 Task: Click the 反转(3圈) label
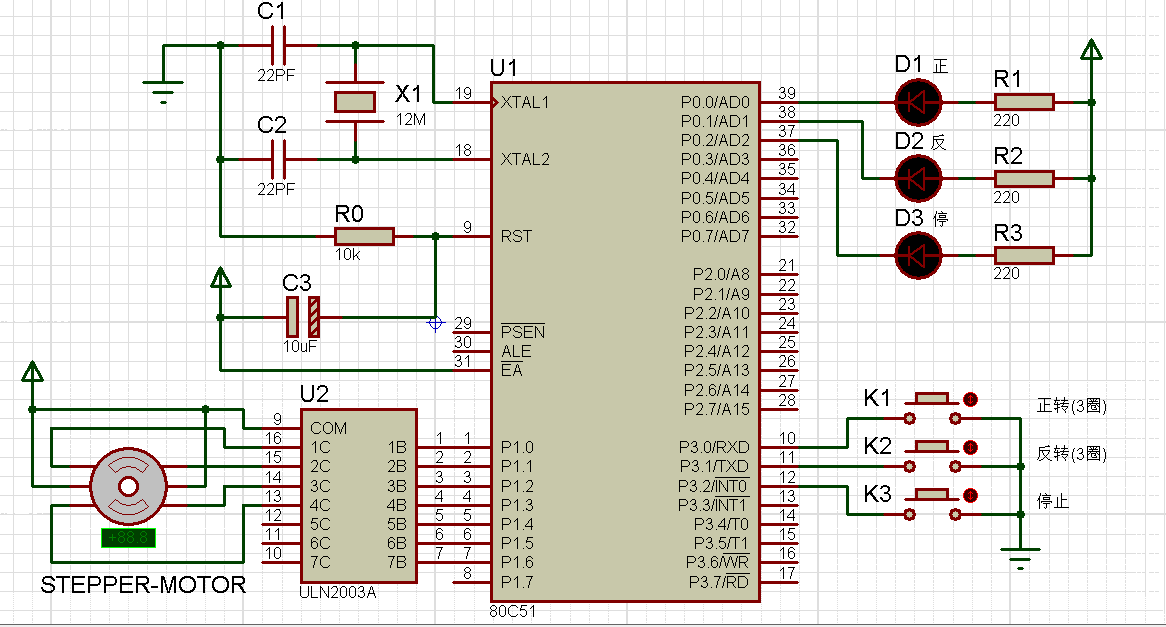coord(1072,453)
